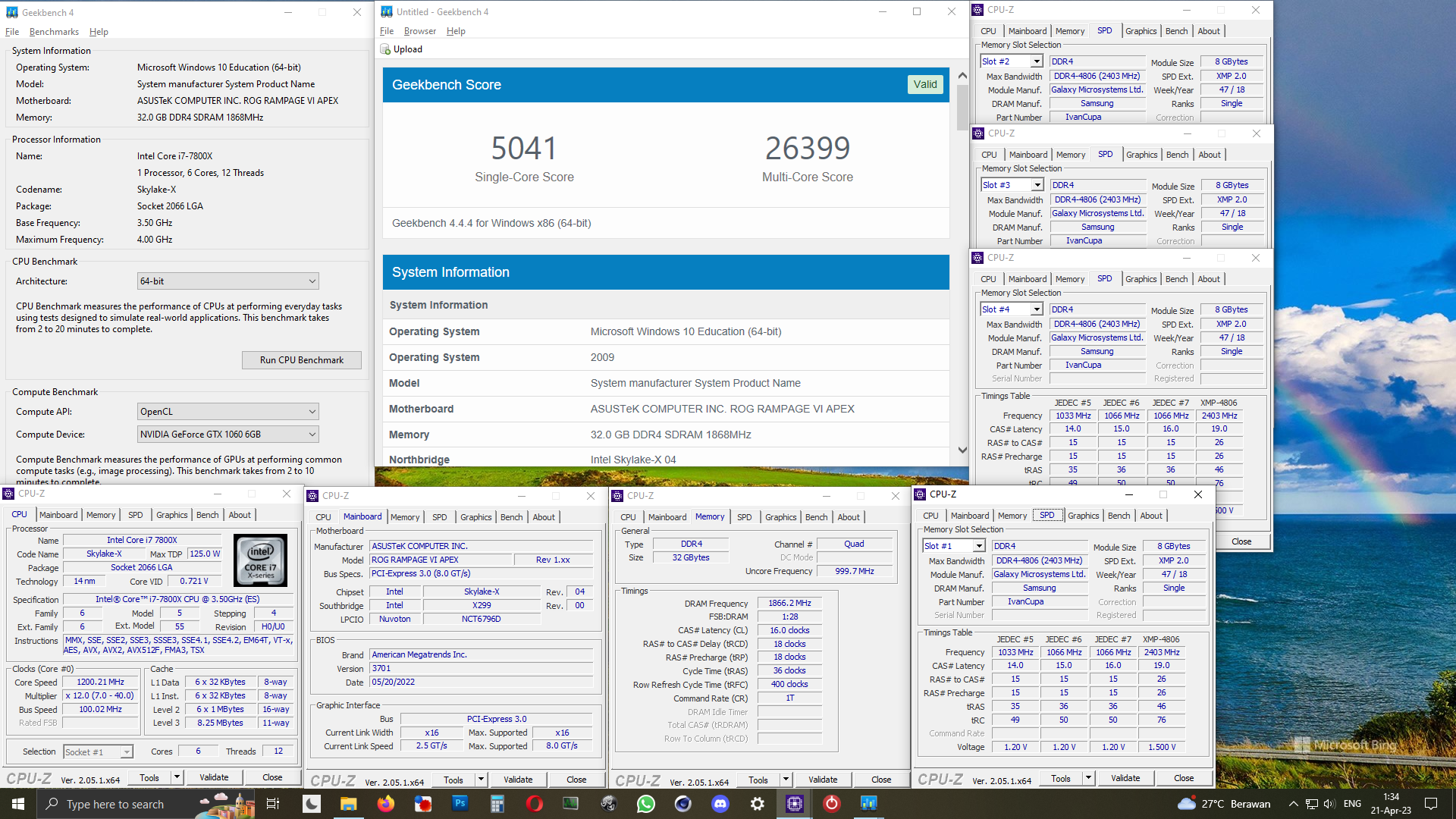This screenshot has height=819, width=1456.
Task: Click the BIOS Version field 3701
Action: coord(481,669)
